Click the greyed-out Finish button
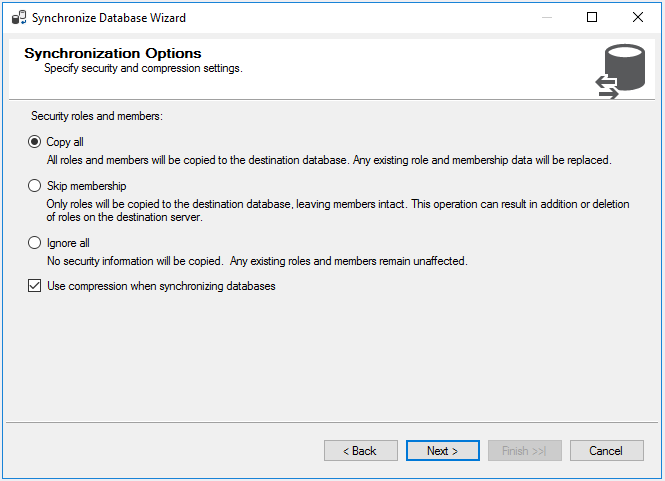 (524, 451)
